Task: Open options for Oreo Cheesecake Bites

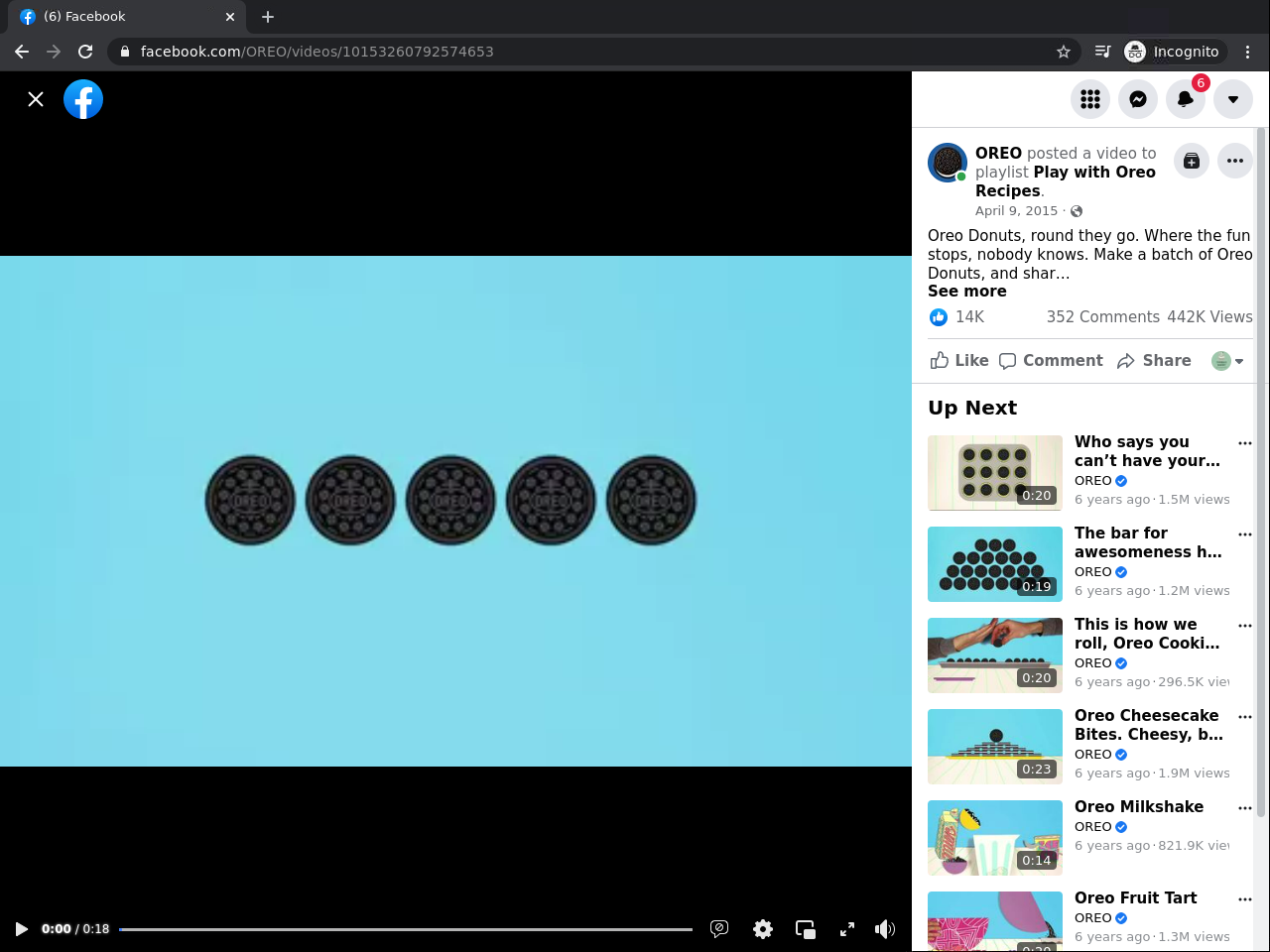Action: 1245,717
